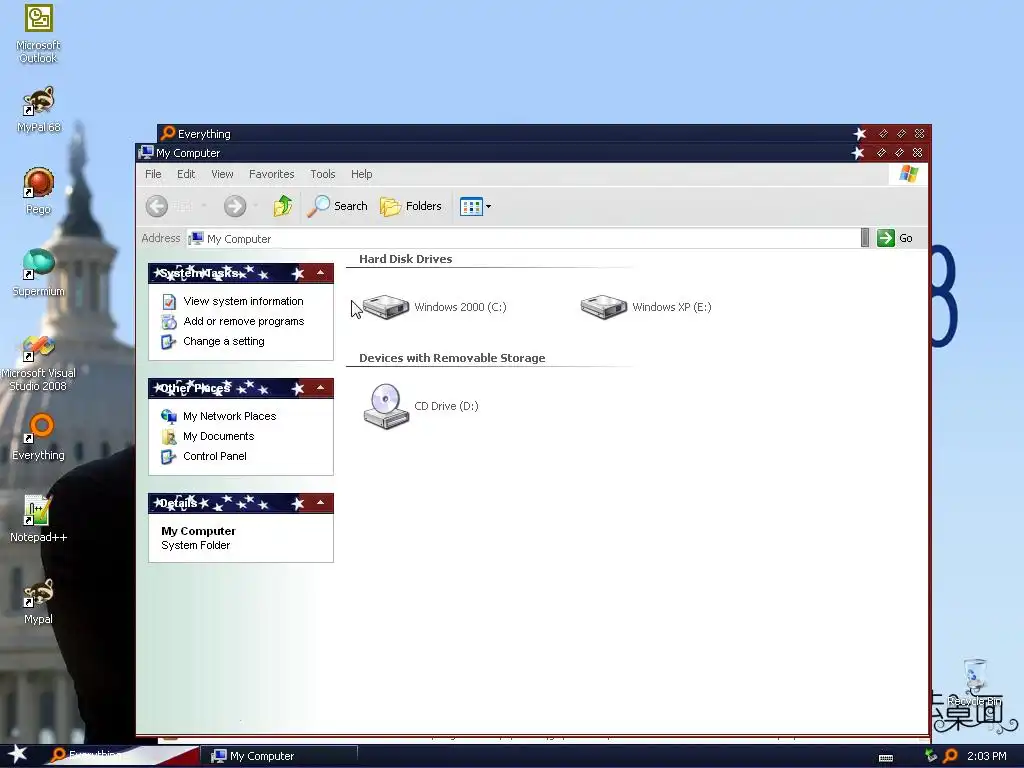Open the Forward history dropdown arrow
1024x768 pixels.
255,206
